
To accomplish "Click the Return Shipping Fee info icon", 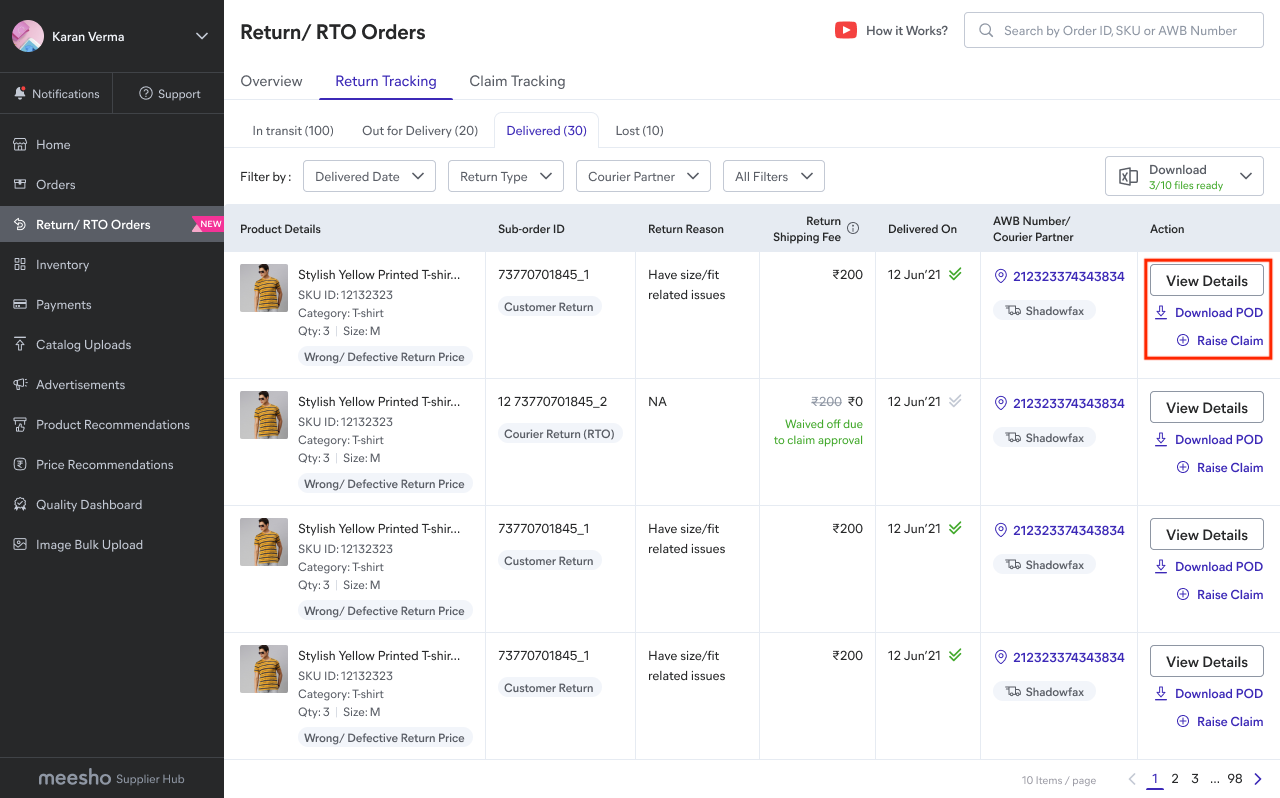I will tap(853, 228).
